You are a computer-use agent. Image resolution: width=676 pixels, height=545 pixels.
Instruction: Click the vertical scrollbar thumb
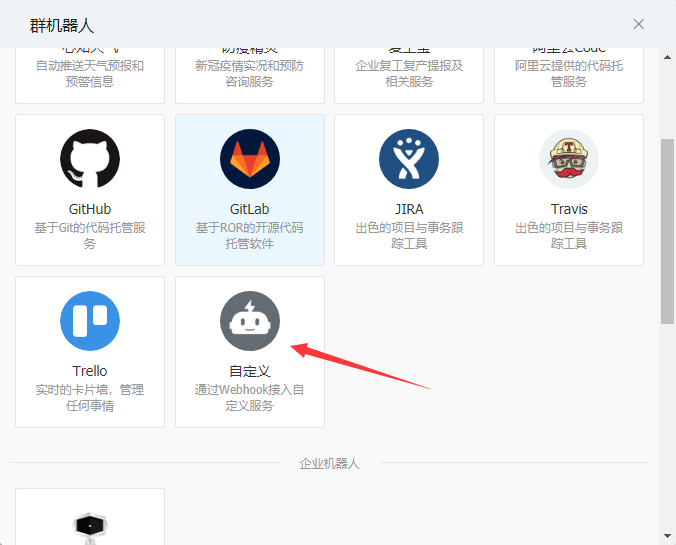click(x=667, y=231)
